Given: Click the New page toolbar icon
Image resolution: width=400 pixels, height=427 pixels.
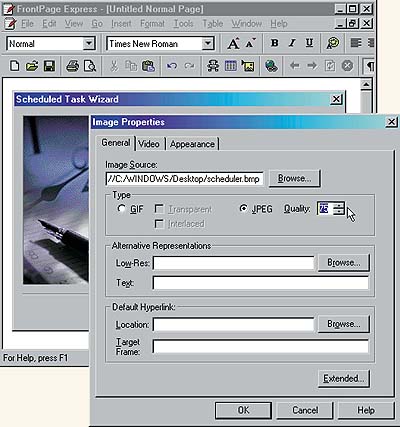Looking at the screenshot, I should pyautogui.click(x=14, y=66).
